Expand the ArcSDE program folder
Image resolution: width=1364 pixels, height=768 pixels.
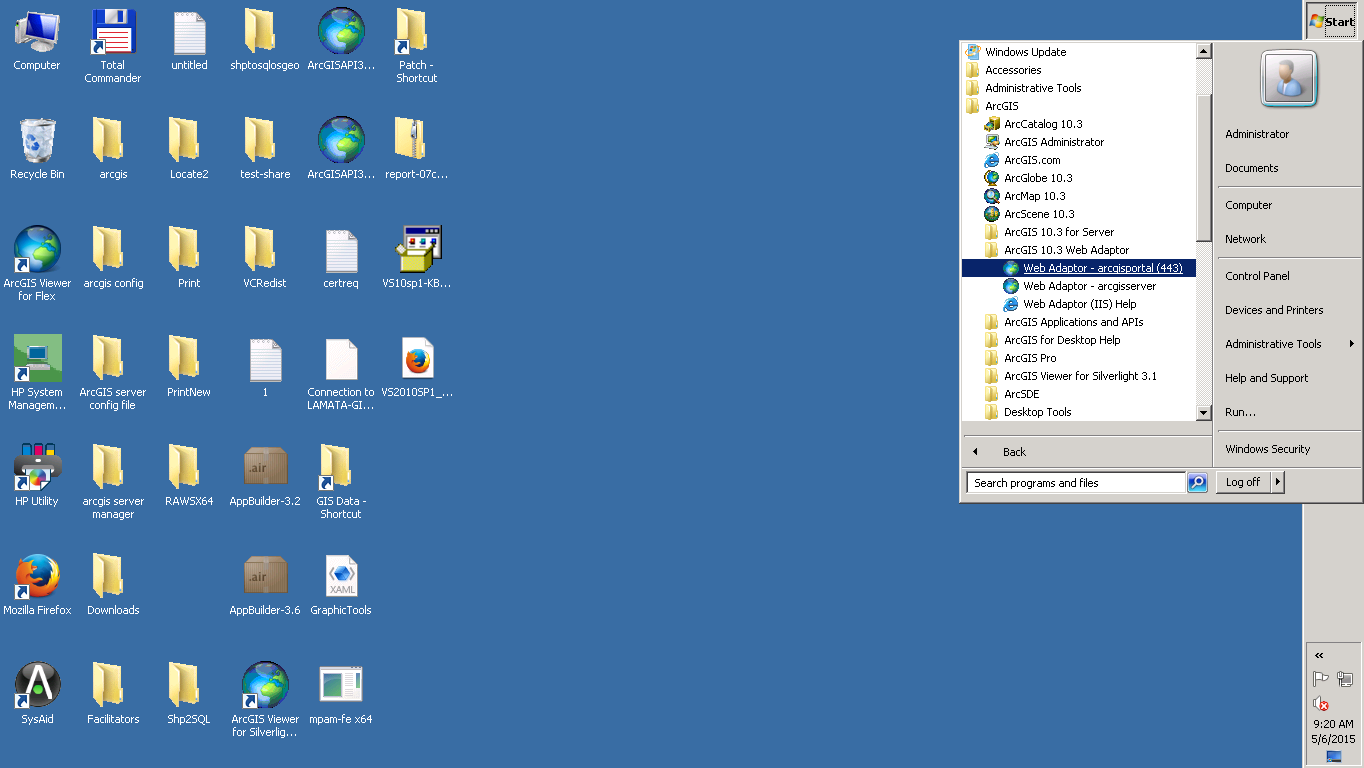[x=1021, y=394]
